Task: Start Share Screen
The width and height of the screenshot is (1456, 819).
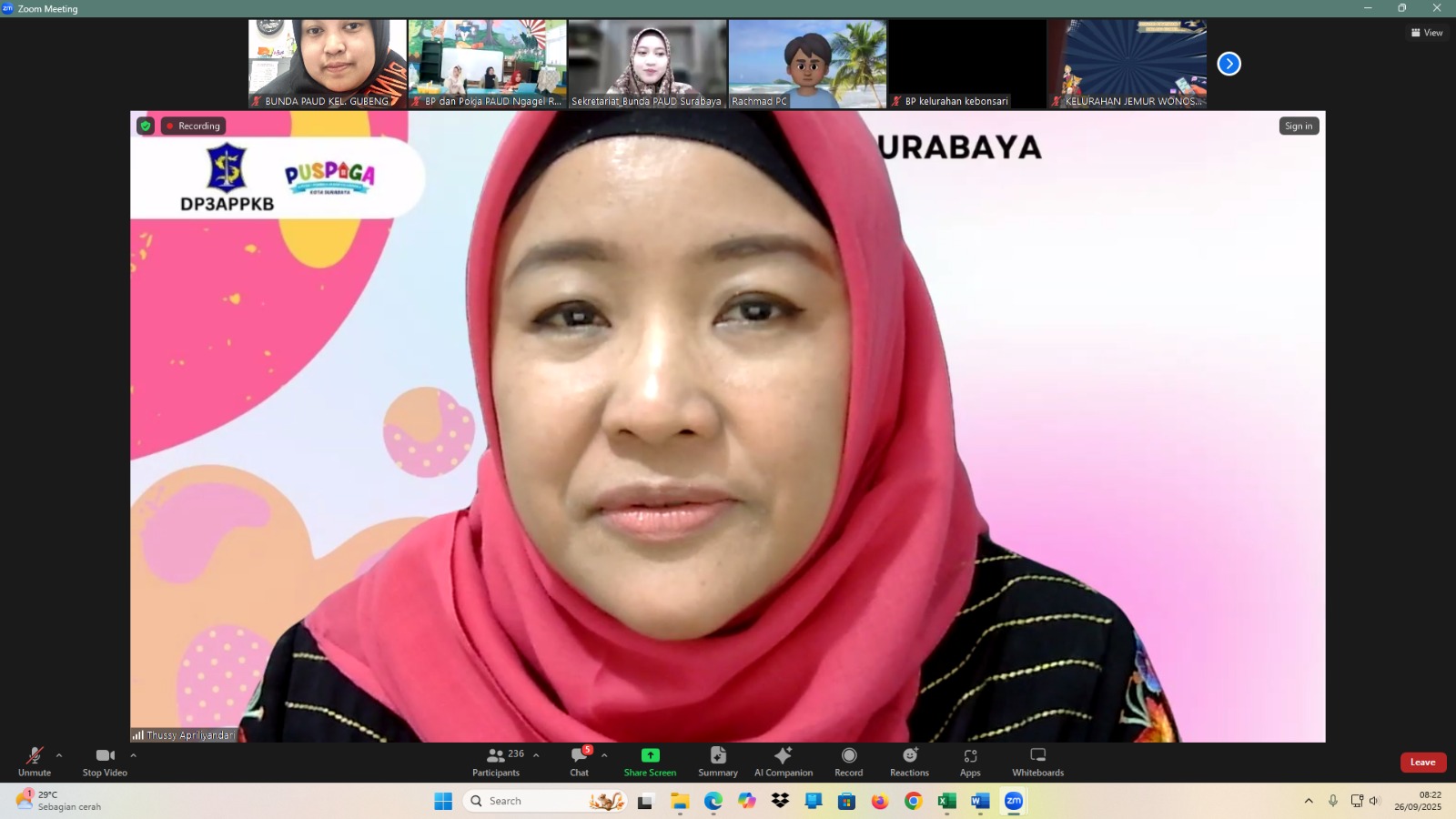Action: [650, 763]
